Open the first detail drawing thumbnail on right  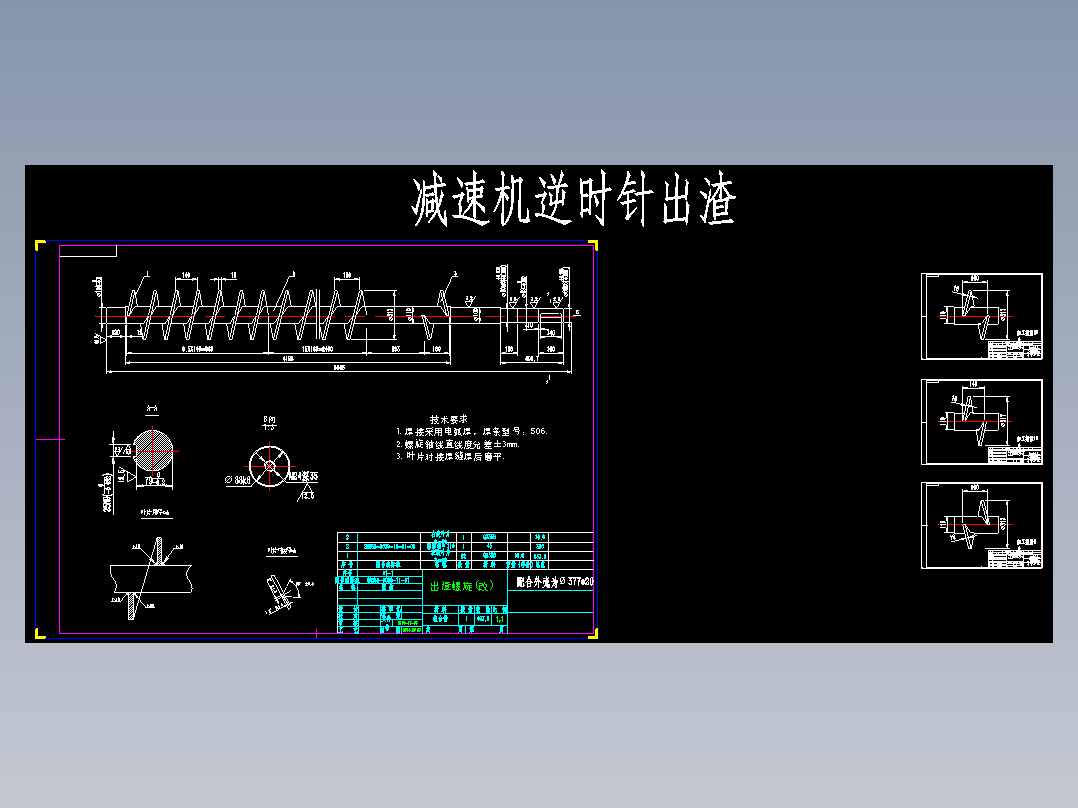coord(981,313)
